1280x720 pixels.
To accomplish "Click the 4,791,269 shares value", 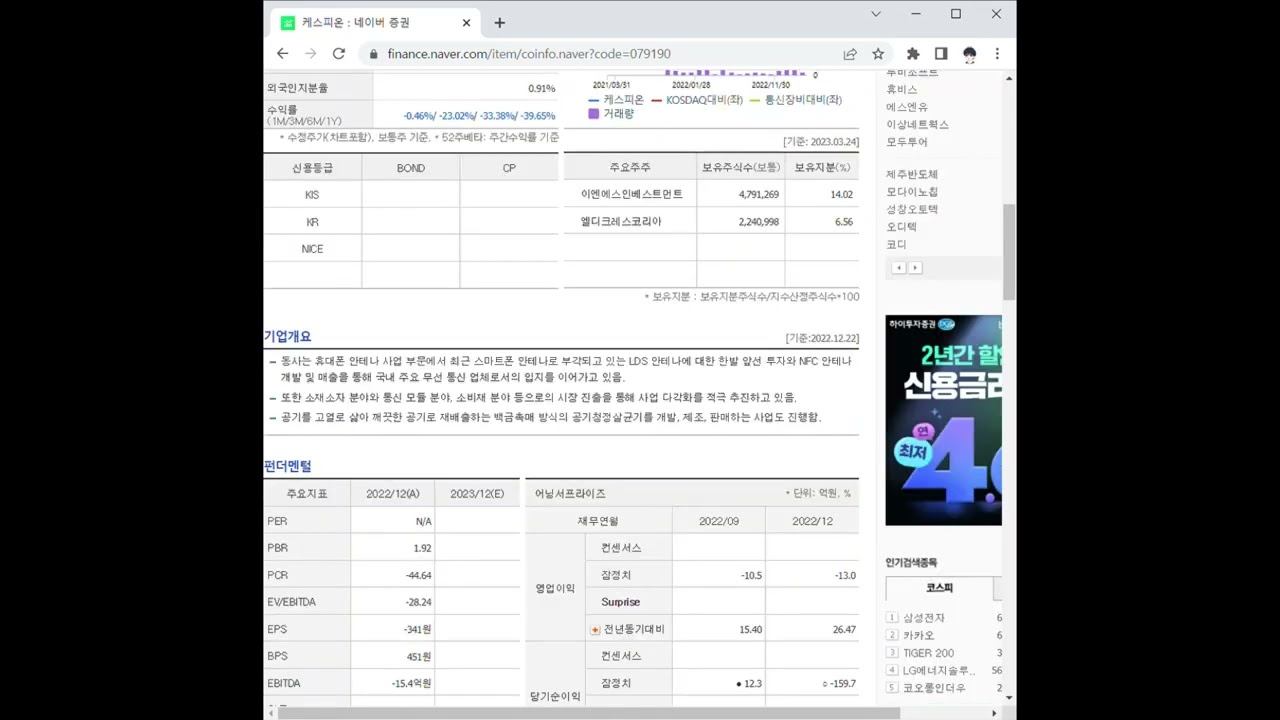I will 758,195.
